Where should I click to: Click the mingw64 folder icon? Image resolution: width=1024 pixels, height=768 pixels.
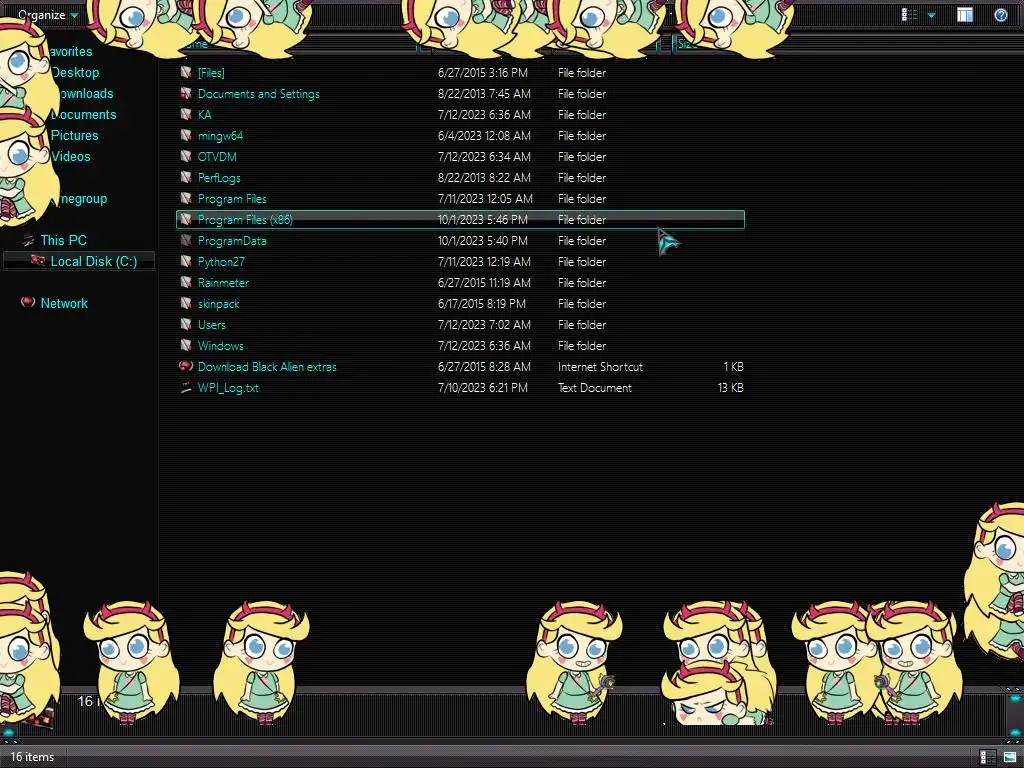[x=186, y=135]
